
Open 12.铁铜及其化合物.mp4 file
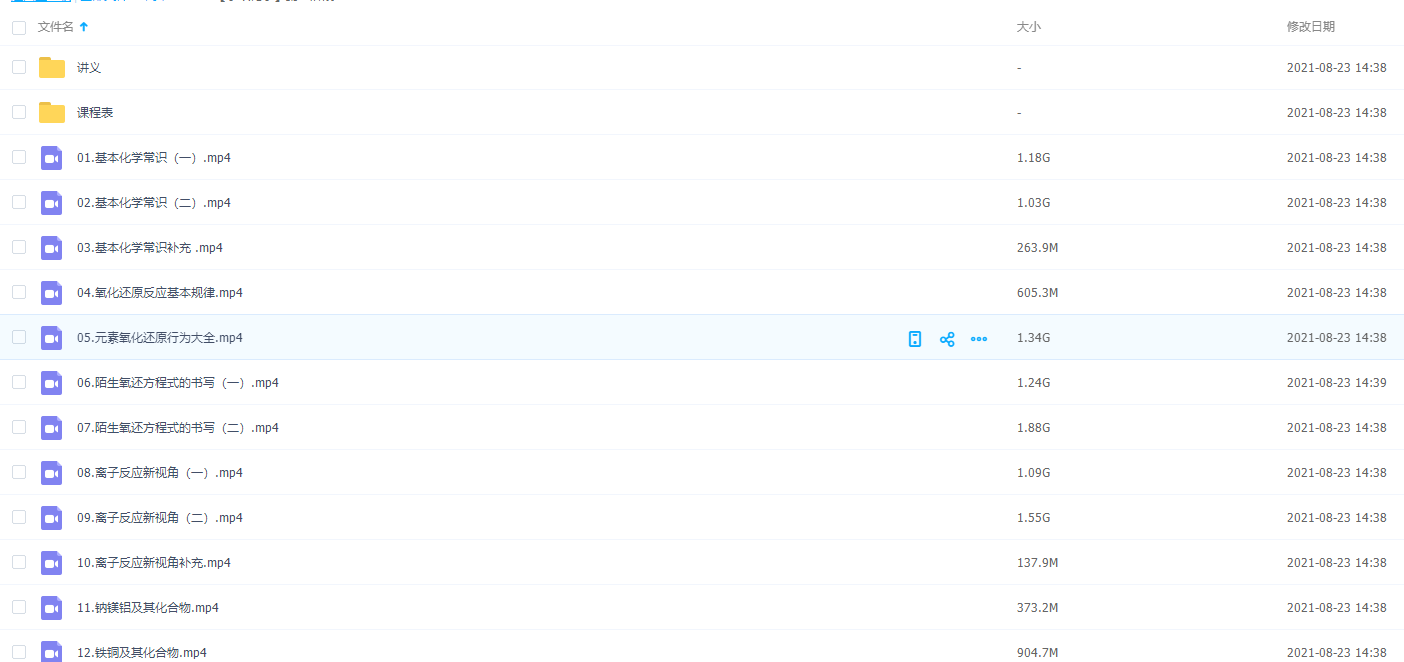[x=142, y=652]
